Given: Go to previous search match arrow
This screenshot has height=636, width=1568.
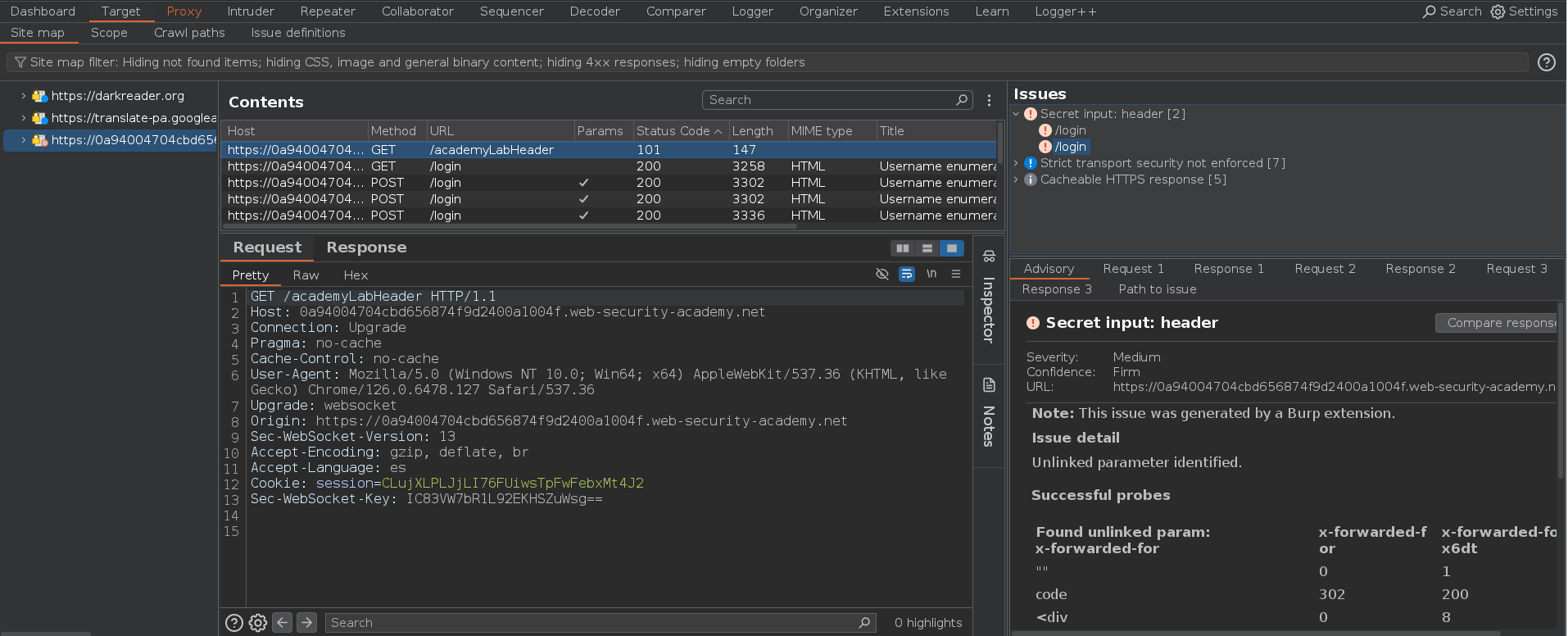Looking at the screenshot, I should coord(283,623).
